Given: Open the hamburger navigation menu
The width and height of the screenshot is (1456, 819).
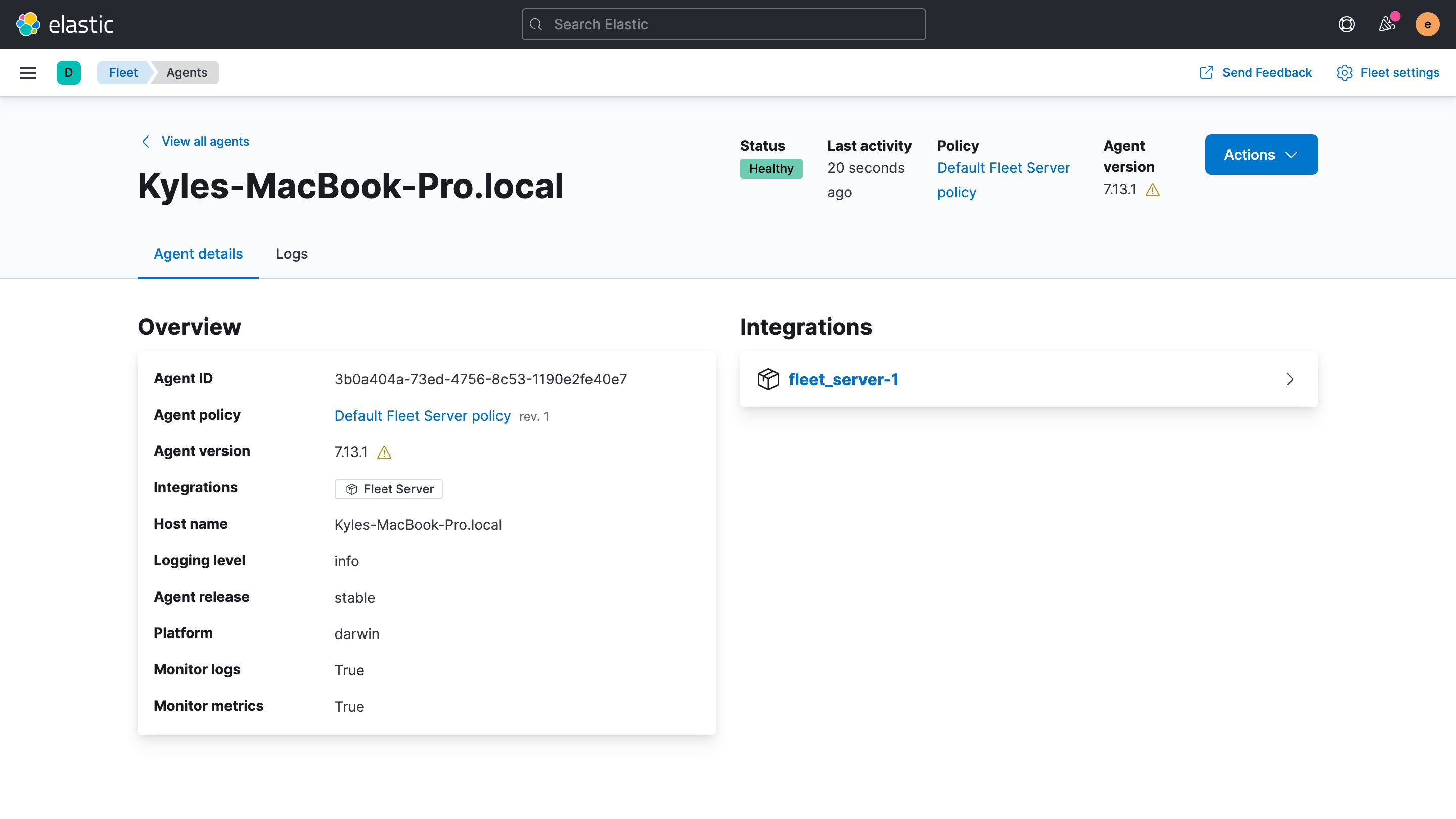Looking at the screenshot, I should click(x=28, y=72).
